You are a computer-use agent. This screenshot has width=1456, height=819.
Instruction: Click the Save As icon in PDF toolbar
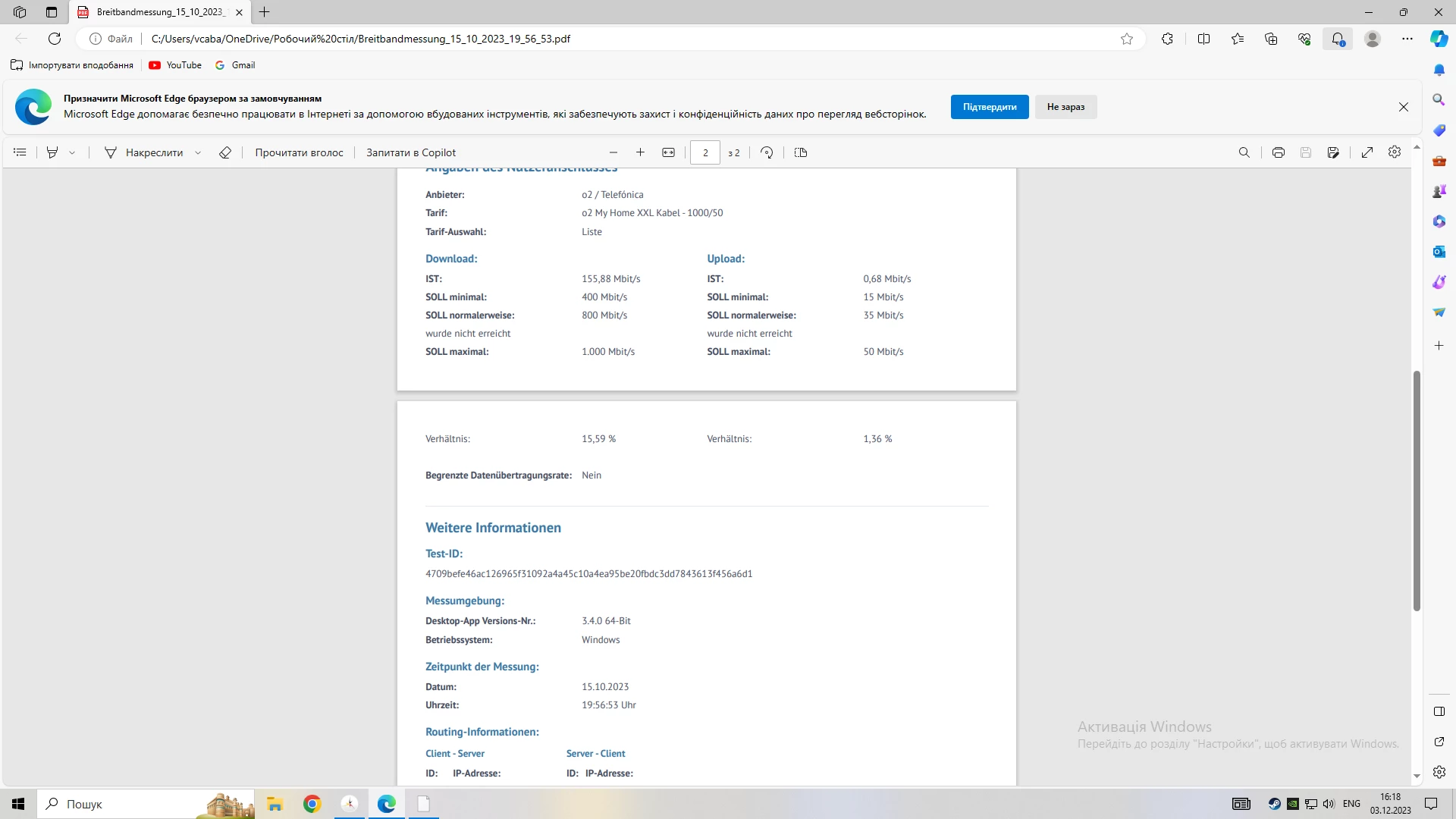pos(1333,152)
